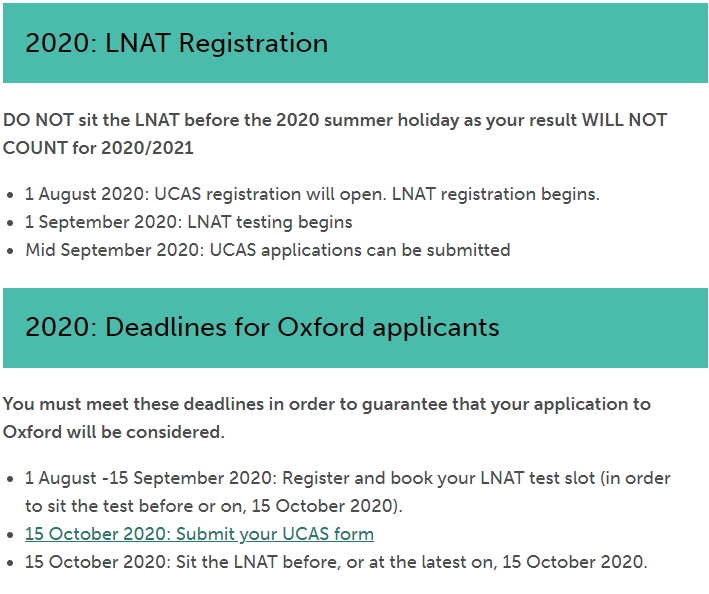Click the 'You must meet these deadlines' paragraph
709x594 pixels.
pos(326,404)
